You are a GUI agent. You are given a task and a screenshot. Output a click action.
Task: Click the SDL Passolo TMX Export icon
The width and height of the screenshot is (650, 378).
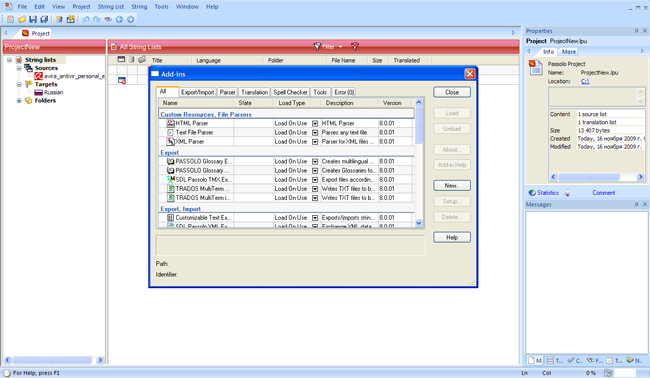[x=170, y=179]
